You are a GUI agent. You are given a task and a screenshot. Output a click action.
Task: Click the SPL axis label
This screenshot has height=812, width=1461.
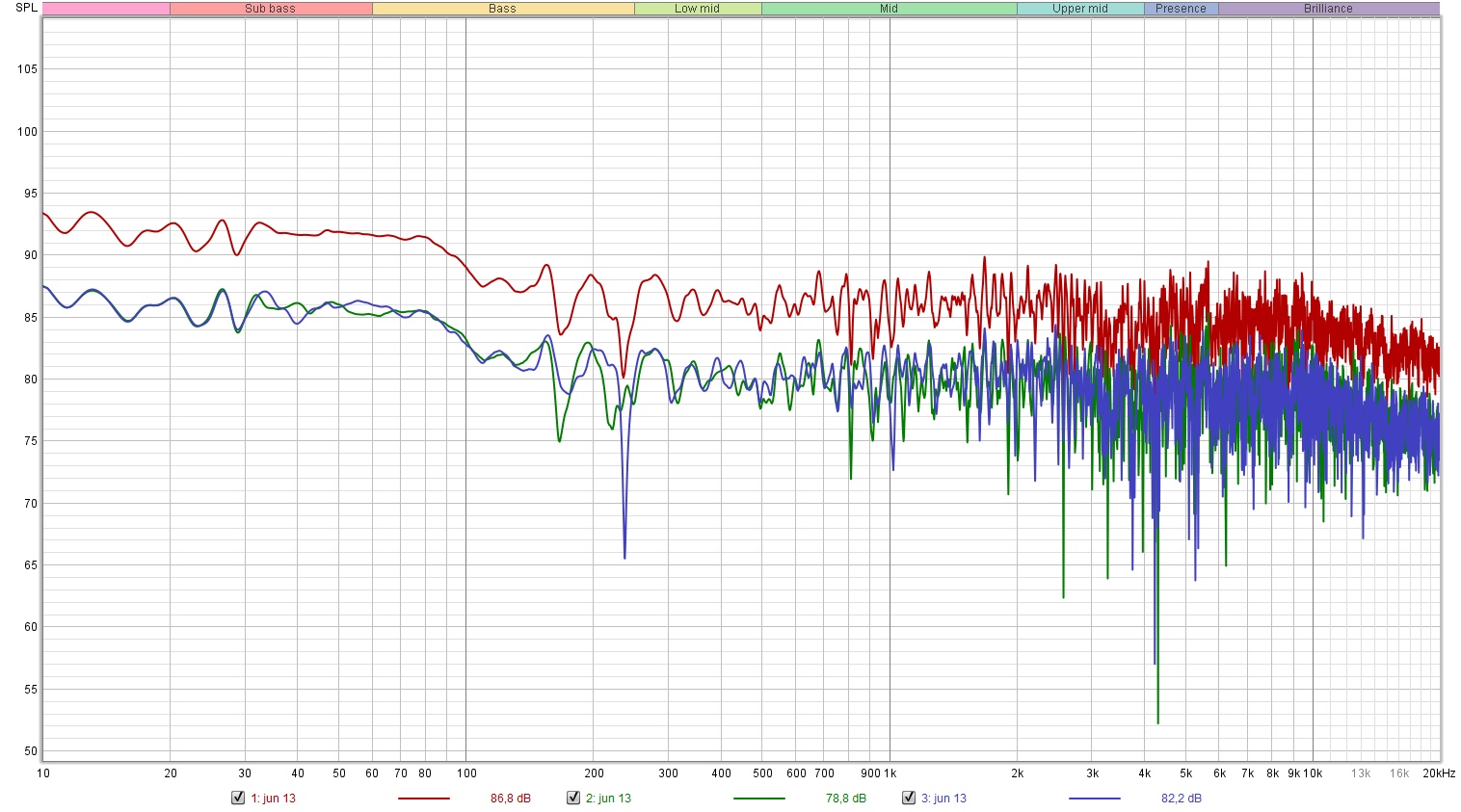click(x=26, y=8)
